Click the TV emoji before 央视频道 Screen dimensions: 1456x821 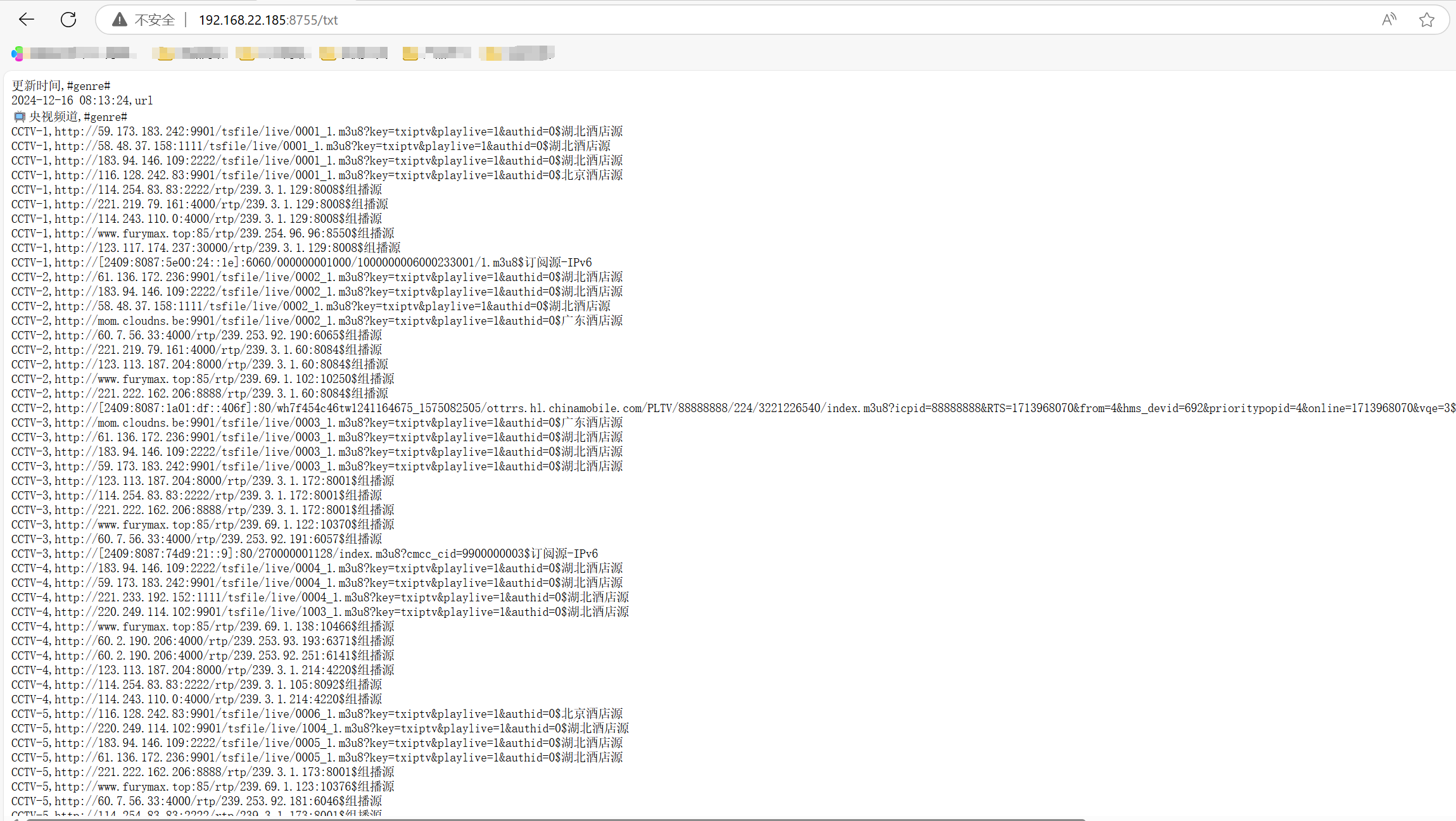19,116
